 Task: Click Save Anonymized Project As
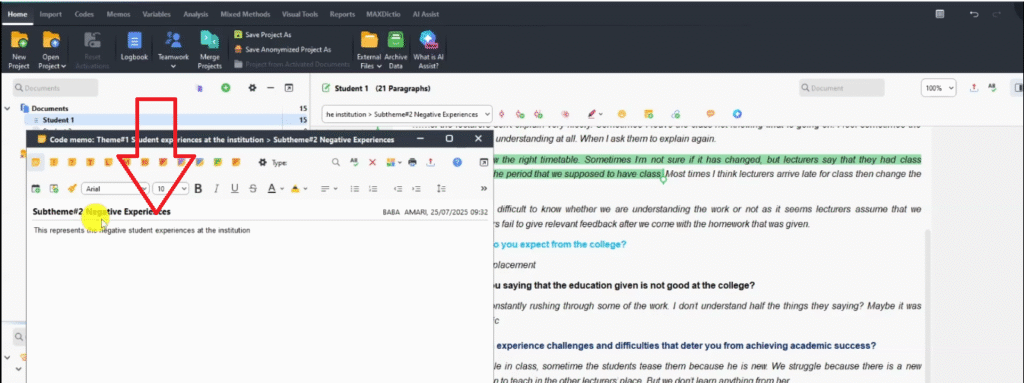282,49
